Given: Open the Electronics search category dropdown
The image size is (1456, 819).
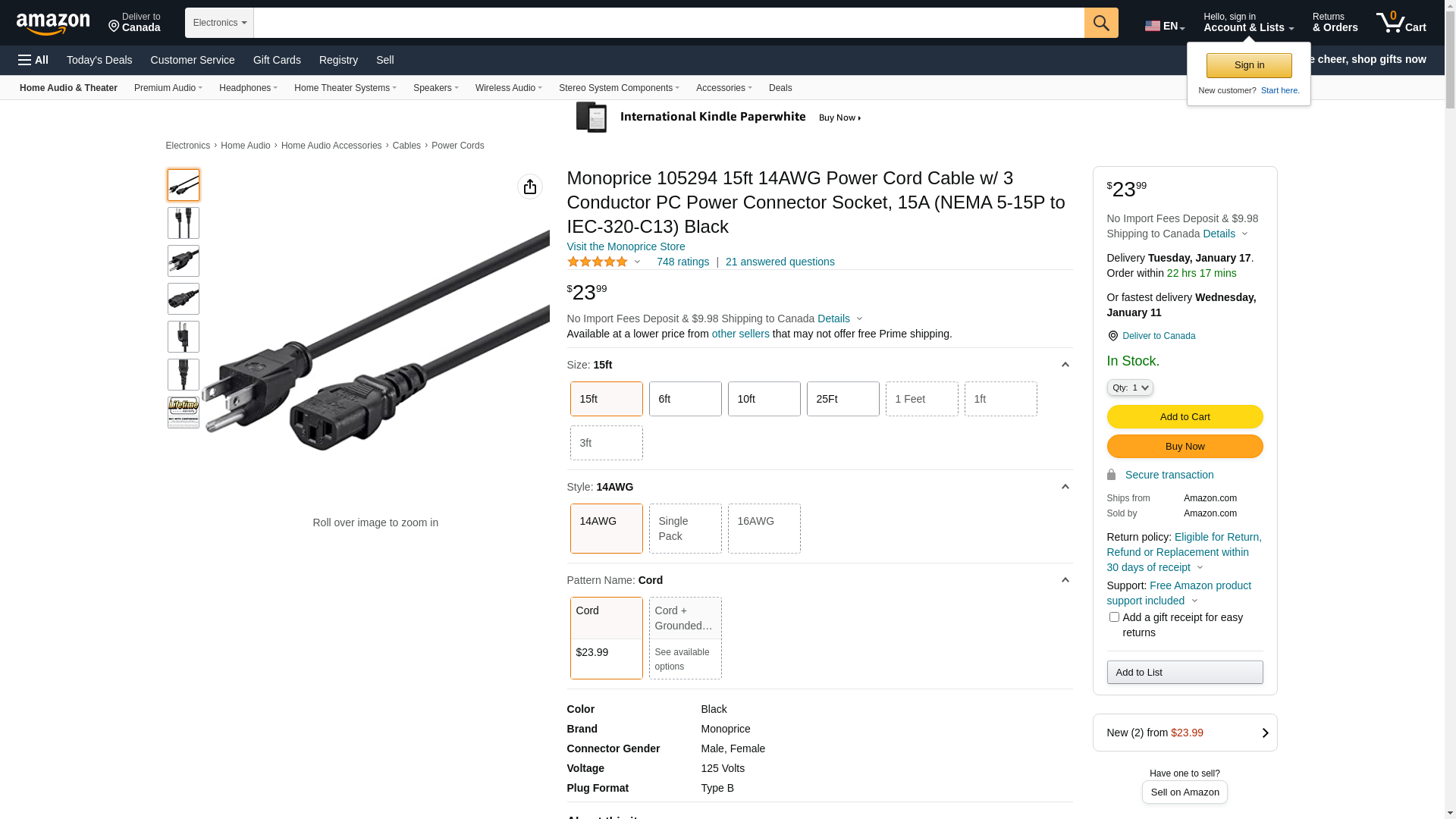Looking at the screenshot, I should (x=219, y=23).
